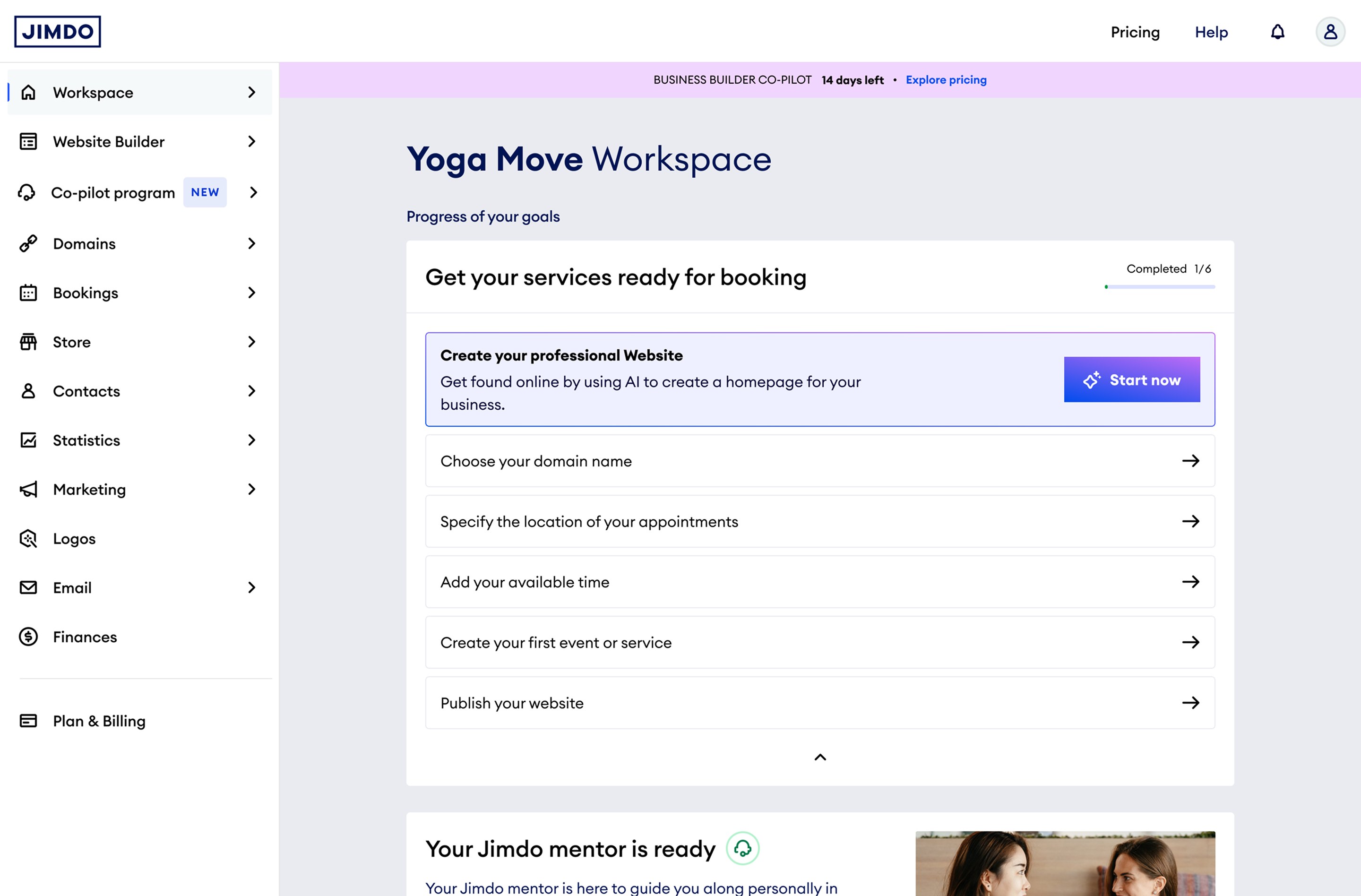
Task: Open the Help link in header
Action: point(1211,32)
